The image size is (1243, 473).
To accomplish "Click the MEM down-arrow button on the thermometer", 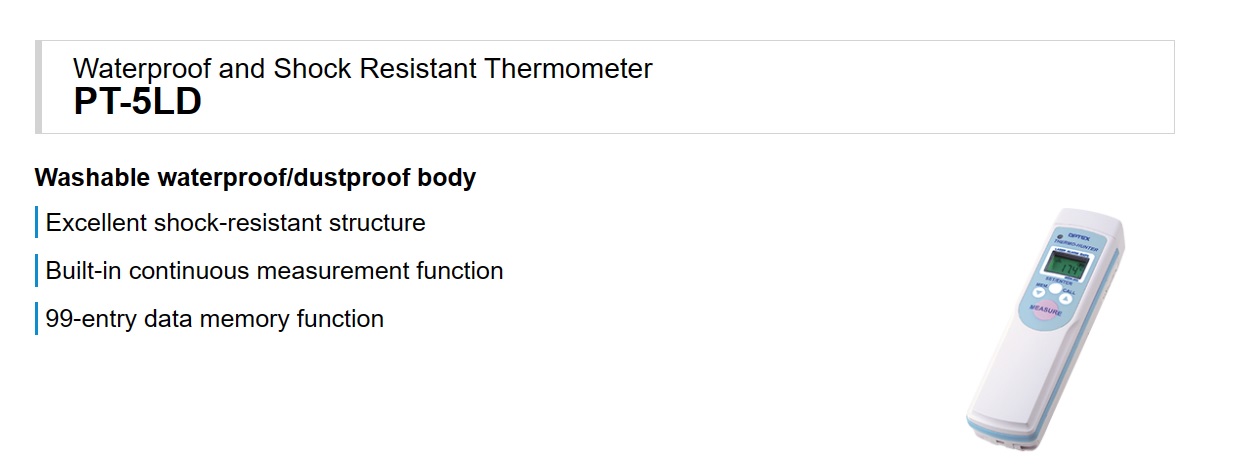I will [x=1038, y=292].
